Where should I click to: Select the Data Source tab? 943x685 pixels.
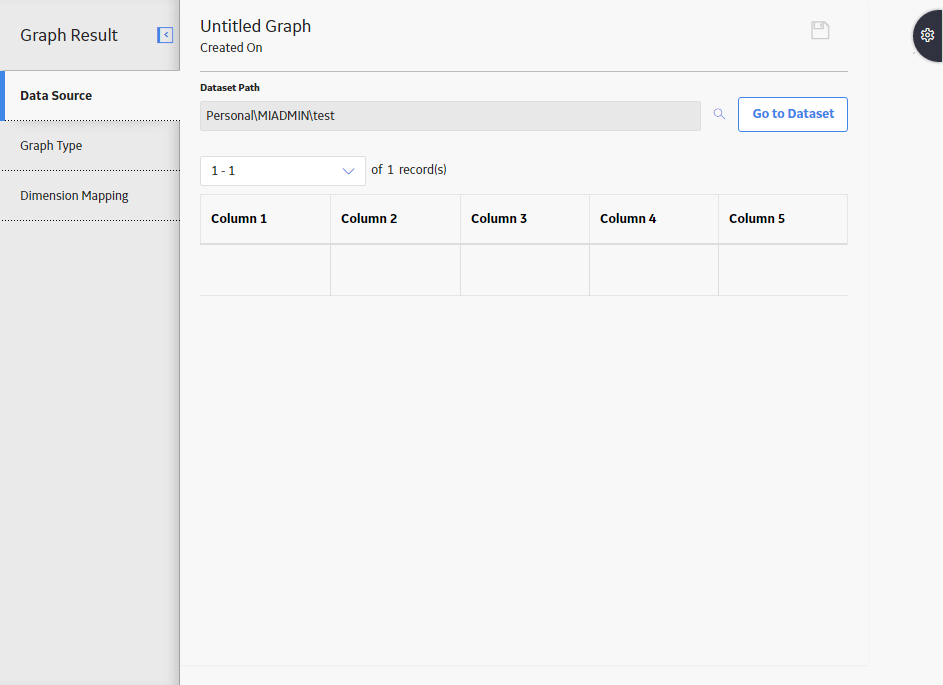coord(91,96)
